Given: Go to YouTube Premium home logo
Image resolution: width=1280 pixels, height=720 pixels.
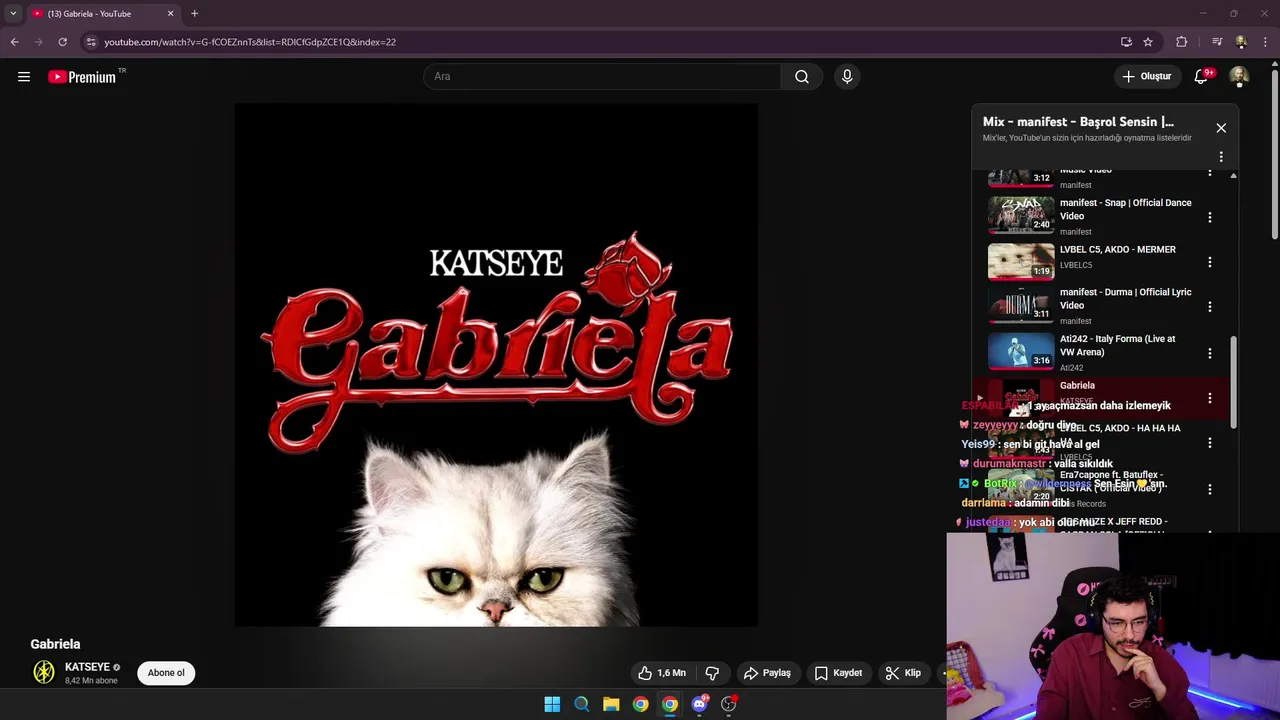Looking at the screenshot, I should [x=82, y=77].
